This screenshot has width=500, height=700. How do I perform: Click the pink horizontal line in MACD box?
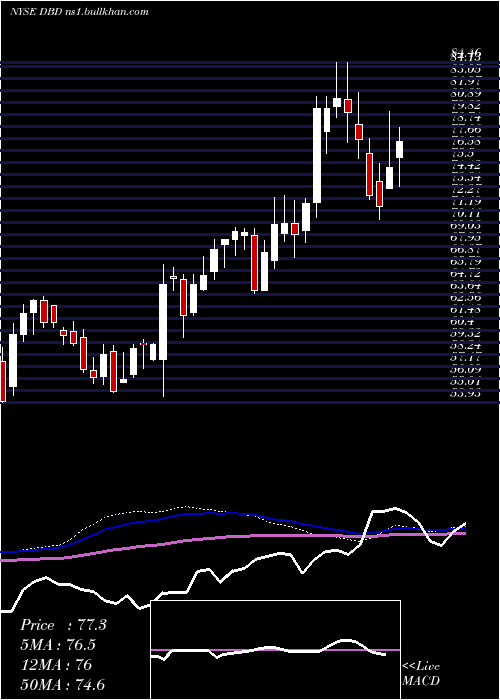point(275,650)
